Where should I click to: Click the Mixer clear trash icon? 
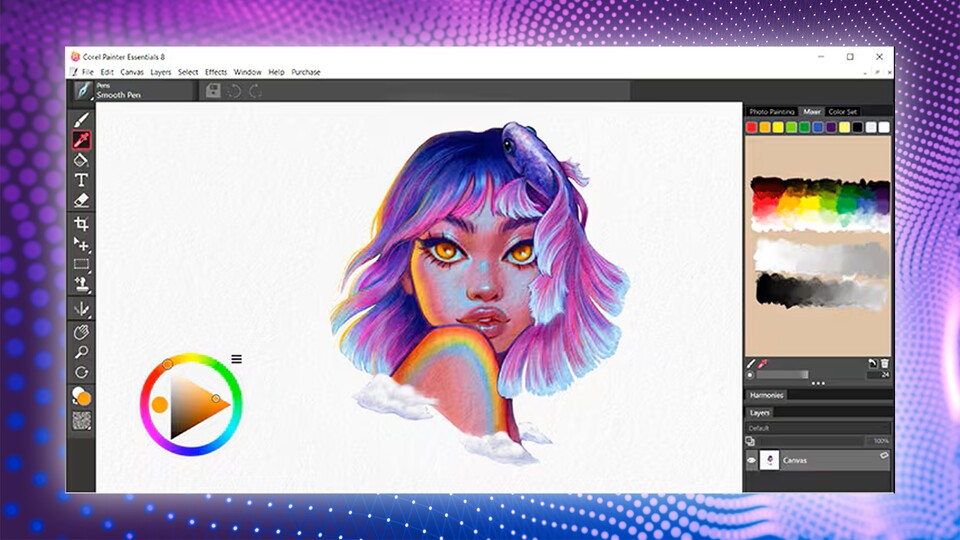tap(885, 364)
